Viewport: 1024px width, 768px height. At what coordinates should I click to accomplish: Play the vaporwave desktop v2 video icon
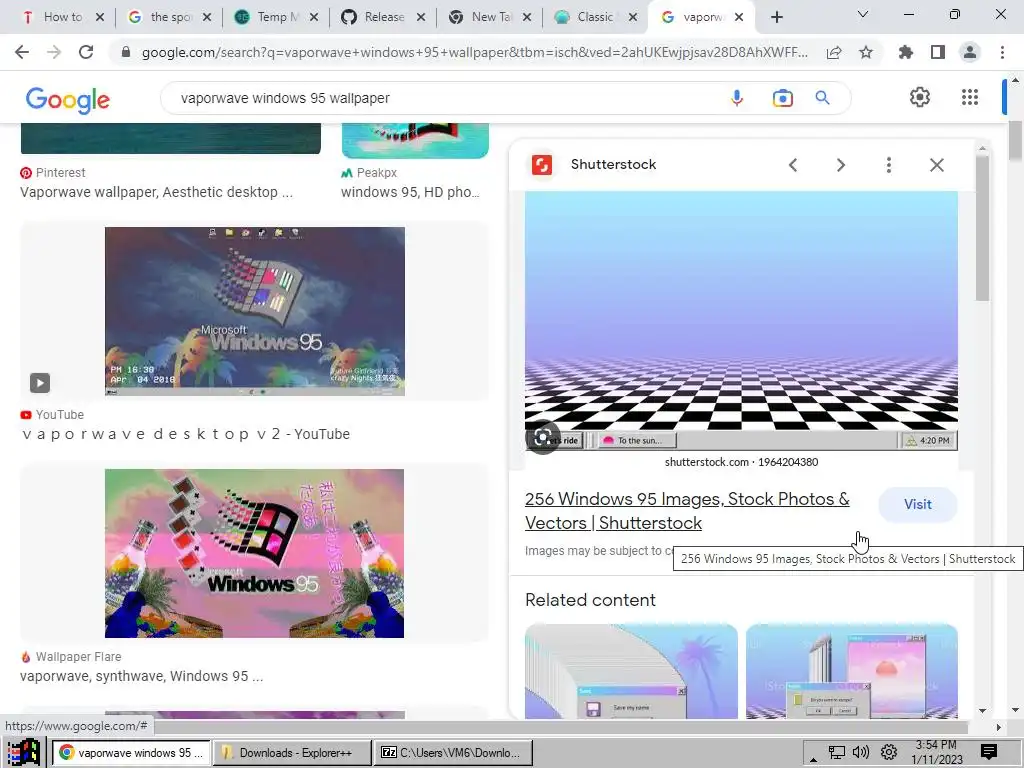pyautogui.click(x=40, y=383)
